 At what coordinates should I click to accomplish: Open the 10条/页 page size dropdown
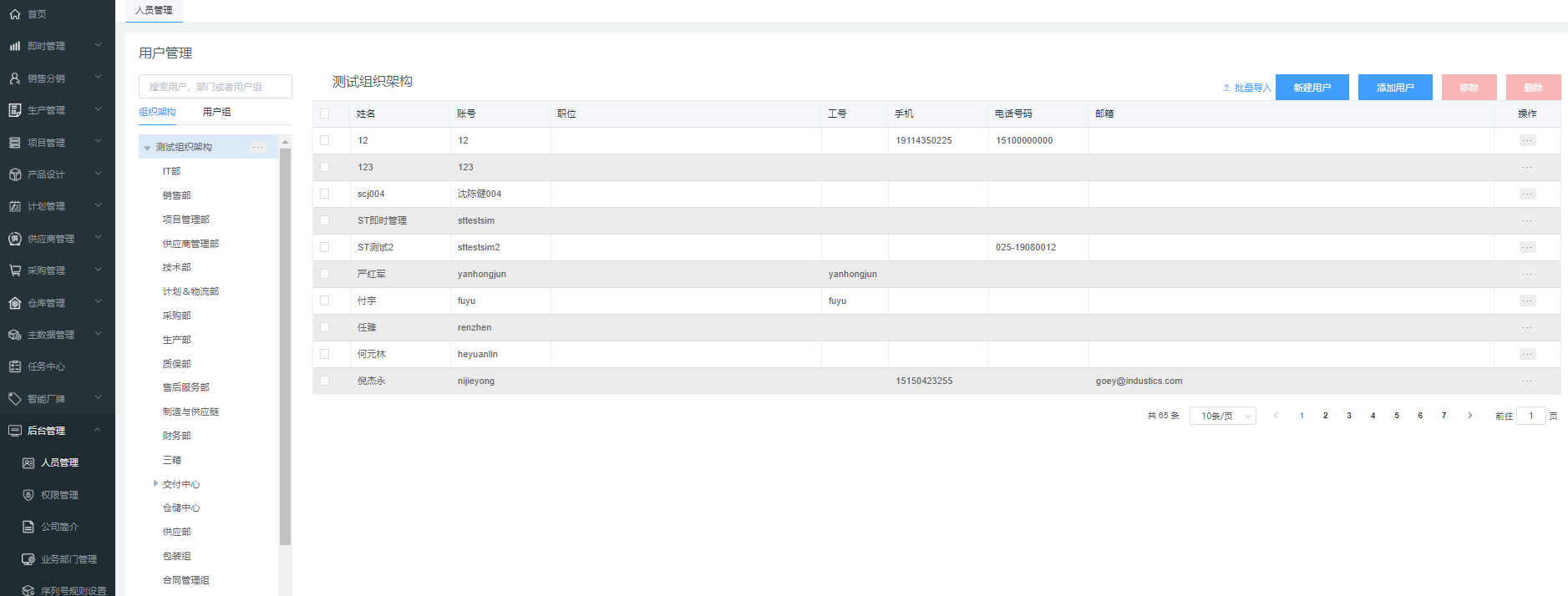point(1222,416)
